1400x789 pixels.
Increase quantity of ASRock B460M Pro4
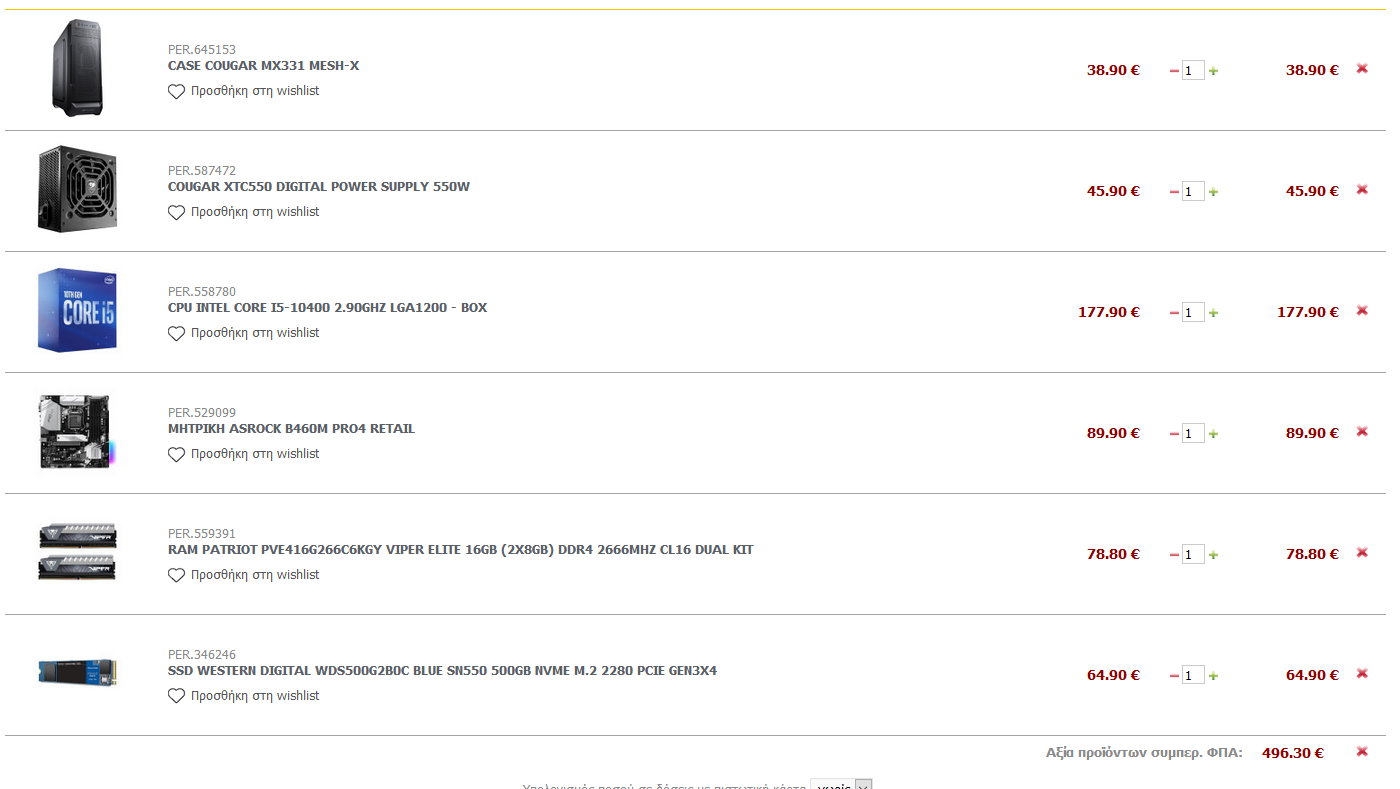point(1213,434)
